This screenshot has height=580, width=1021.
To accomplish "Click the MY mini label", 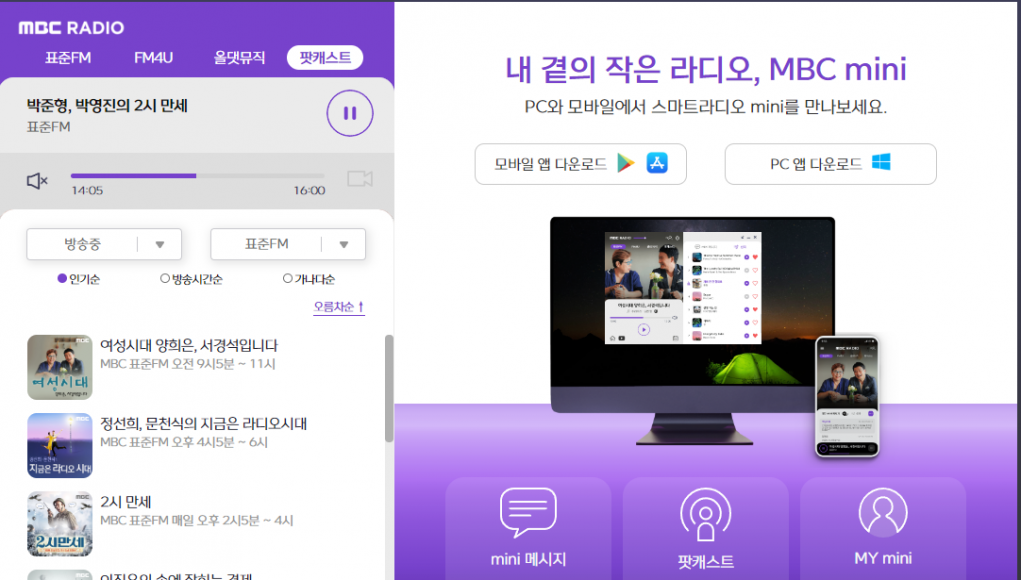I will (883, 559).
